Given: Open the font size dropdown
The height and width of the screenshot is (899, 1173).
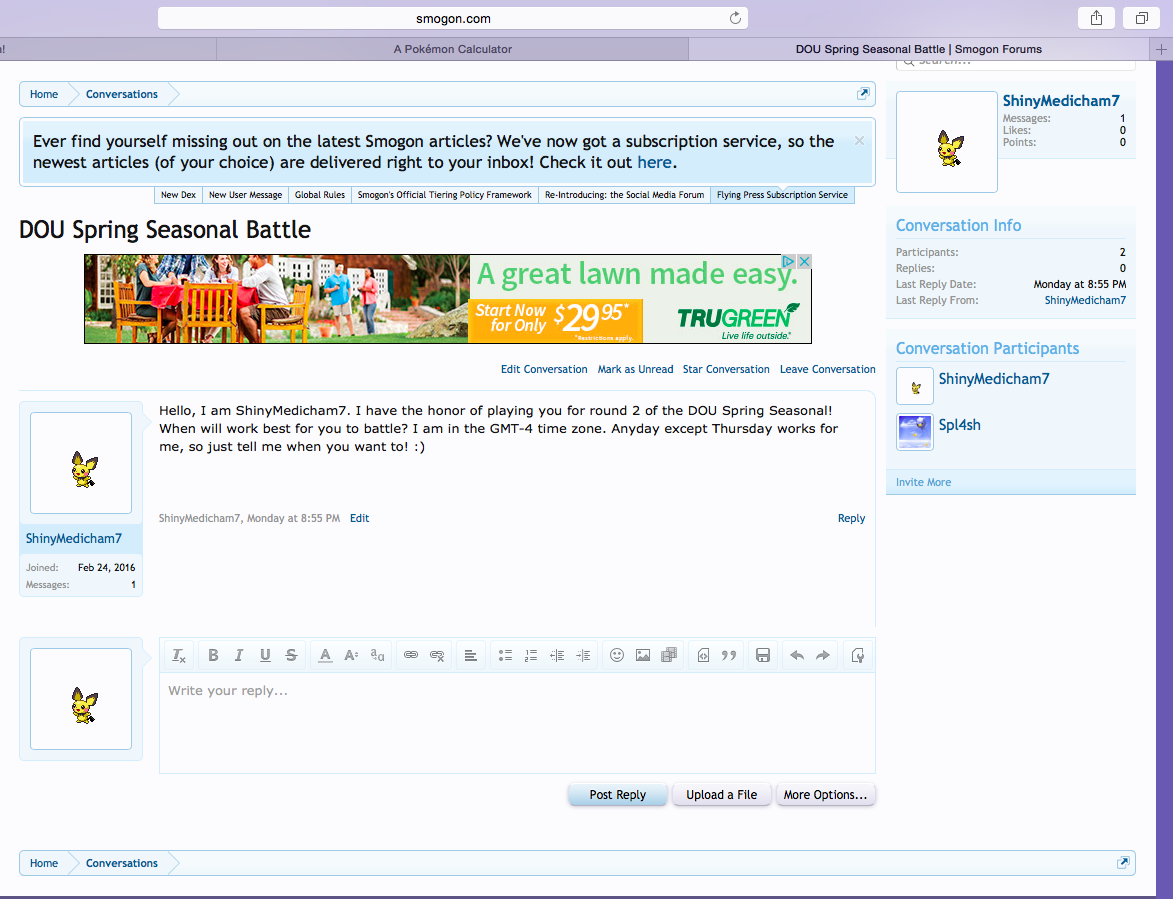Looking at the screenshot, I should (x=351, y=655).
